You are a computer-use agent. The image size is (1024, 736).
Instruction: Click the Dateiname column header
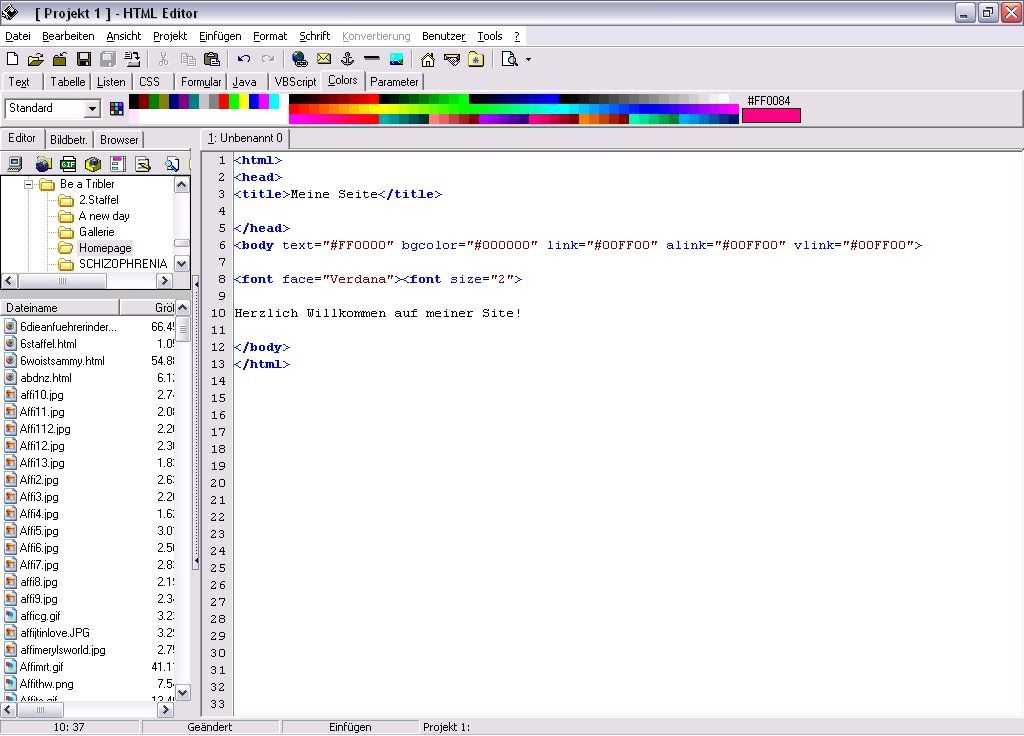point(60,308)
